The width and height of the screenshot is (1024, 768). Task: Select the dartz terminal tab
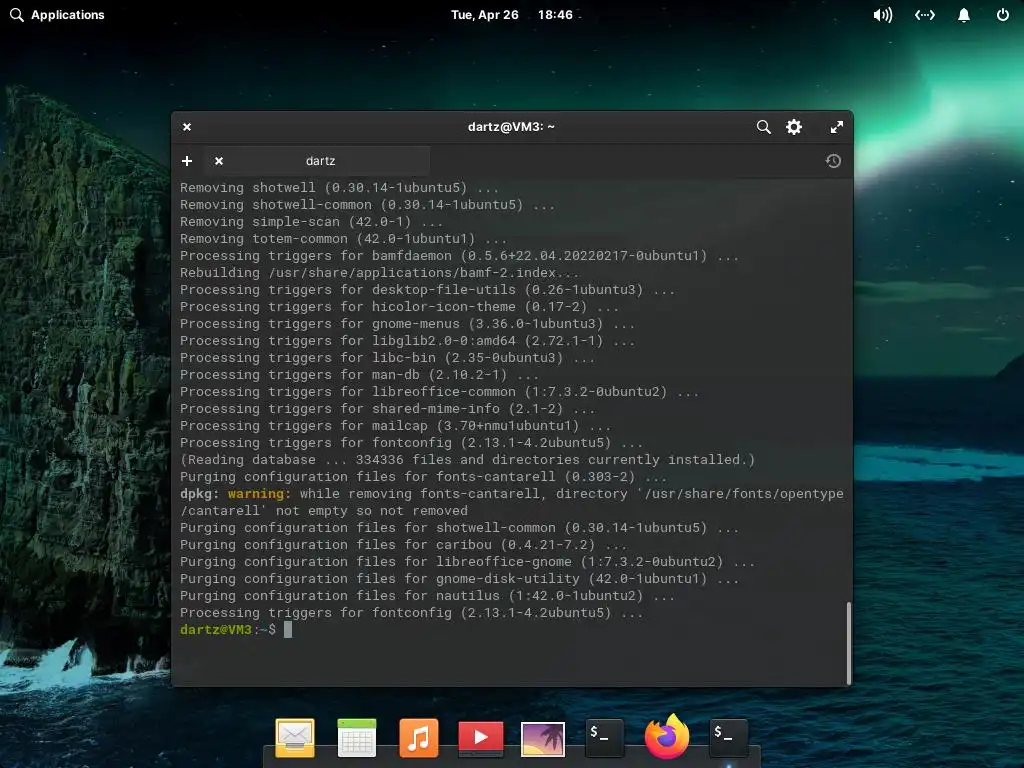coord(316,161)
